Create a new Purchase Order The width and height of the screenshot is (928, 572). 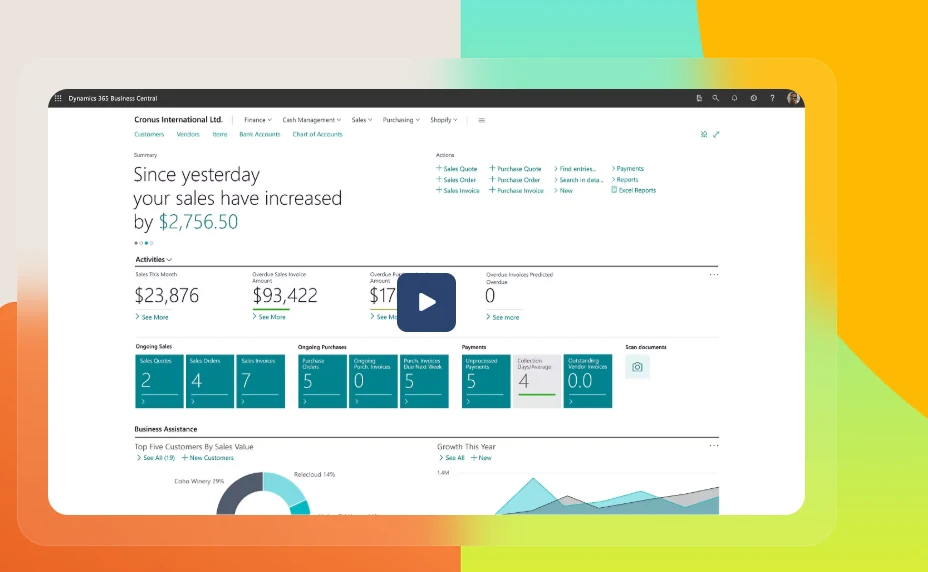(x=514, y=179)
